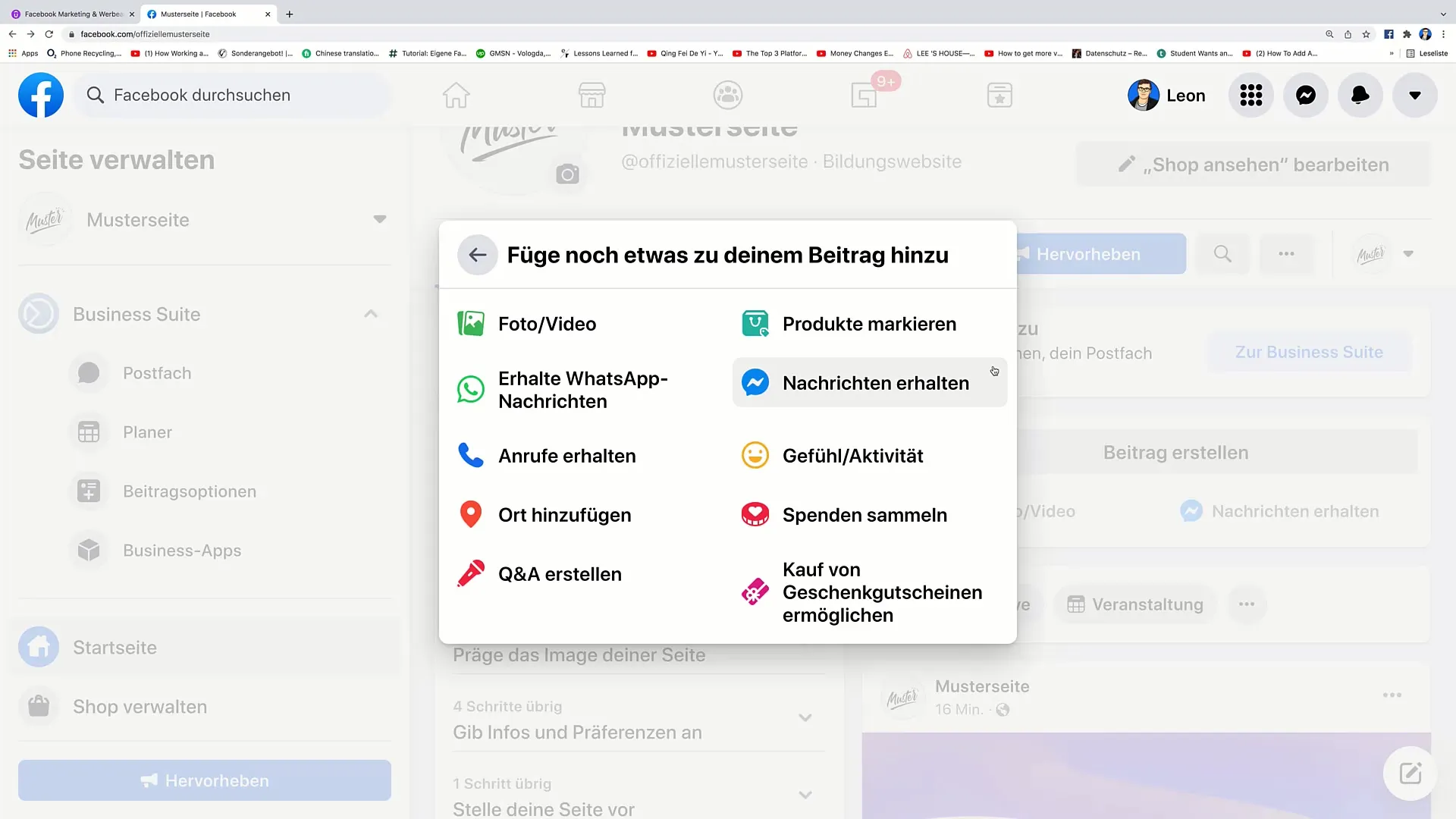Image resolution: width=1456 pixels, height=819 pixels.
Task: Click the Hervorheben button in sidebar
Action: (x=205, y=780)
